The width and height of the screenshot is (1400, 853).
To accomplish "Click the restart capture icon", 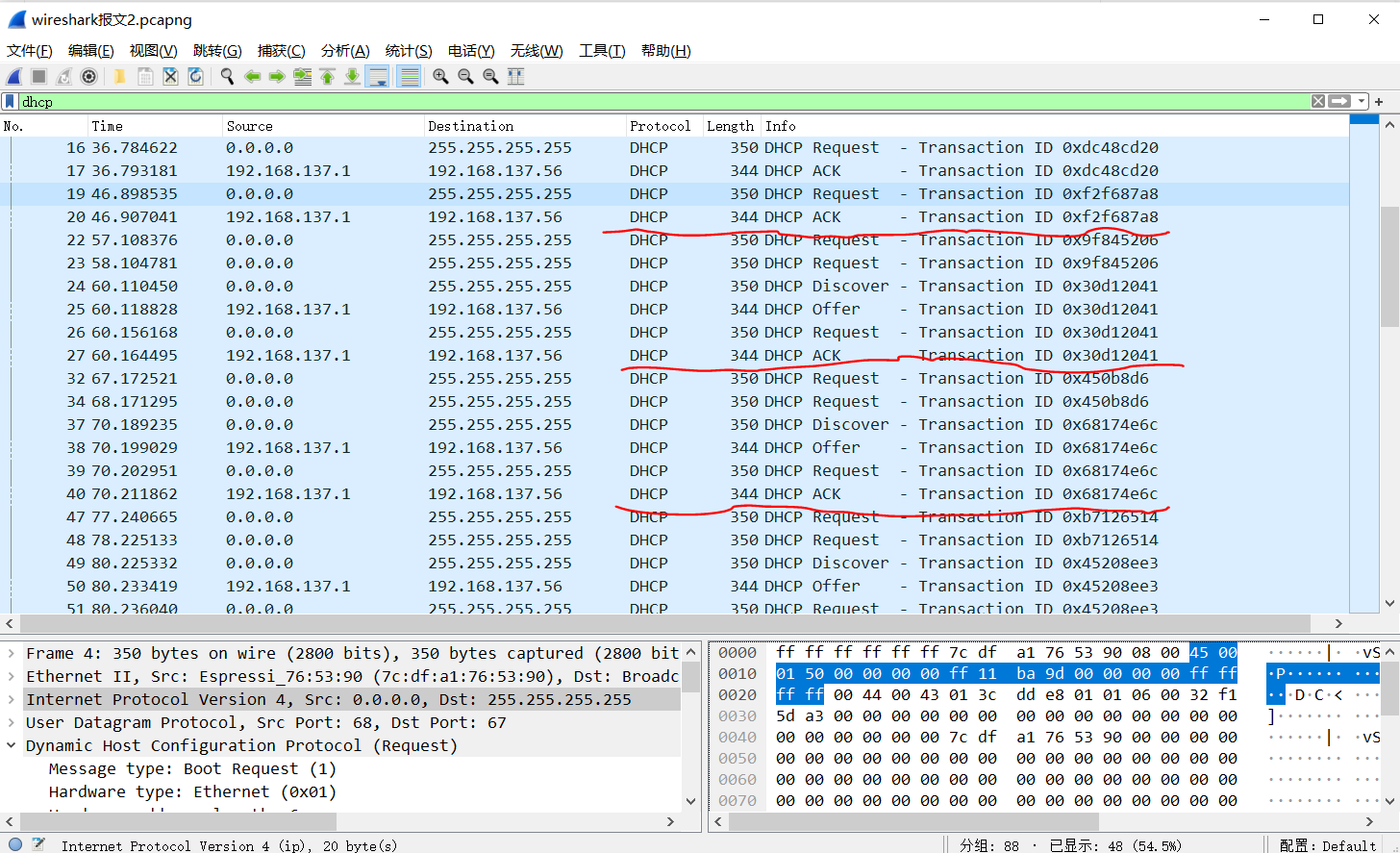I will 64,77.
